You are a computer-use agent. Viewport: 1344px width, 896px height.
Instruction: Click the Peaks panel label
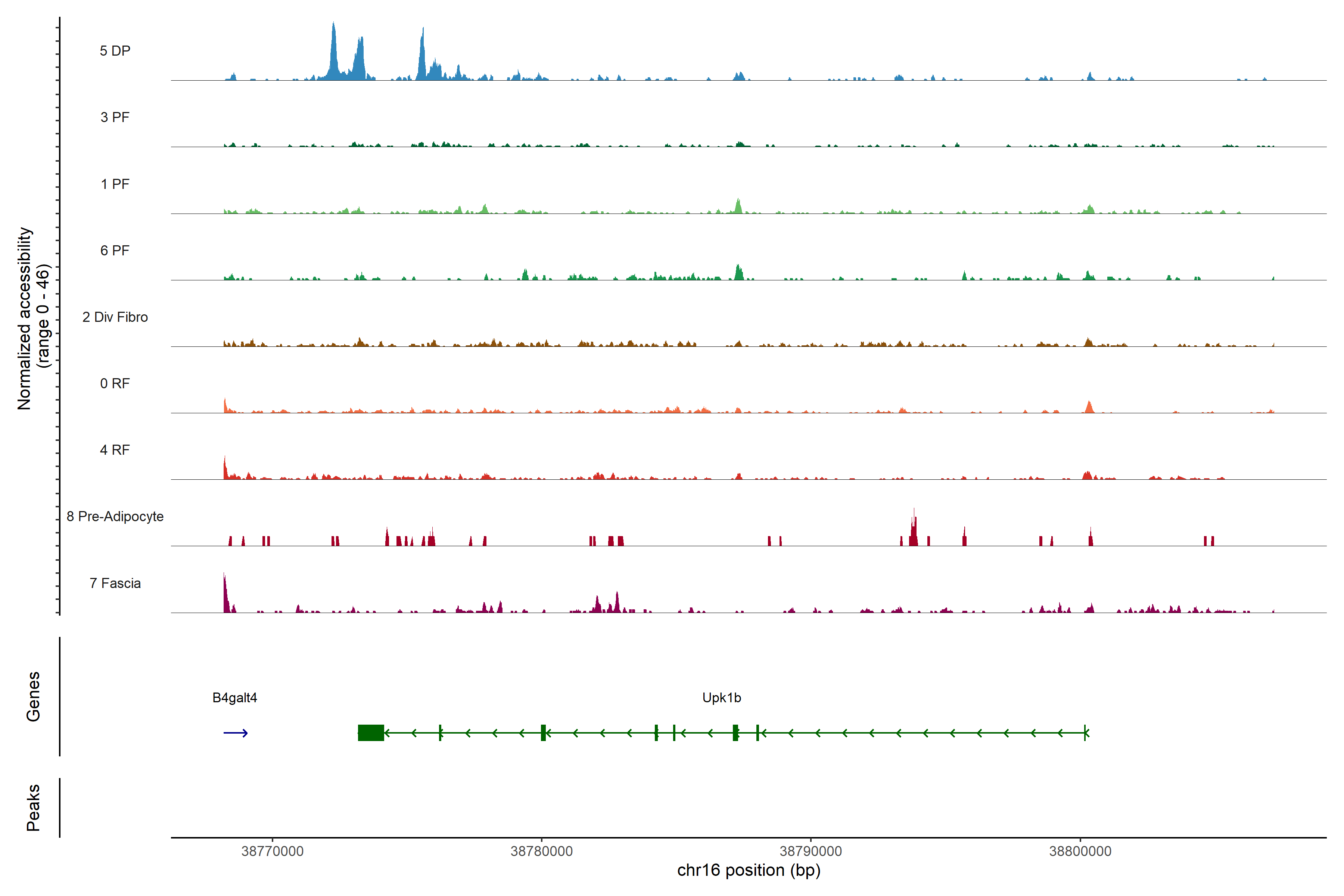[x=33, y=808]
